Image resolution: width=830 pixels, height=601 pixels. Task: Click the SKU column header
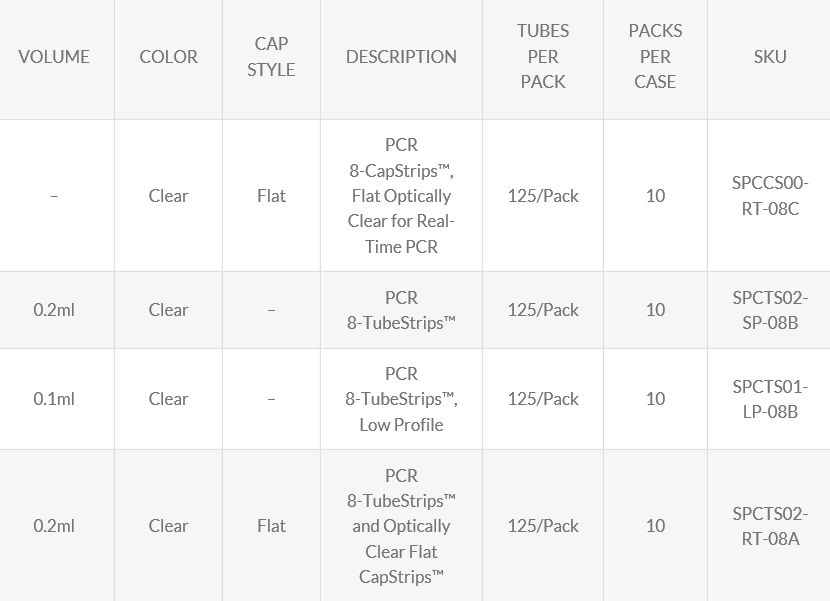[770, 57]
